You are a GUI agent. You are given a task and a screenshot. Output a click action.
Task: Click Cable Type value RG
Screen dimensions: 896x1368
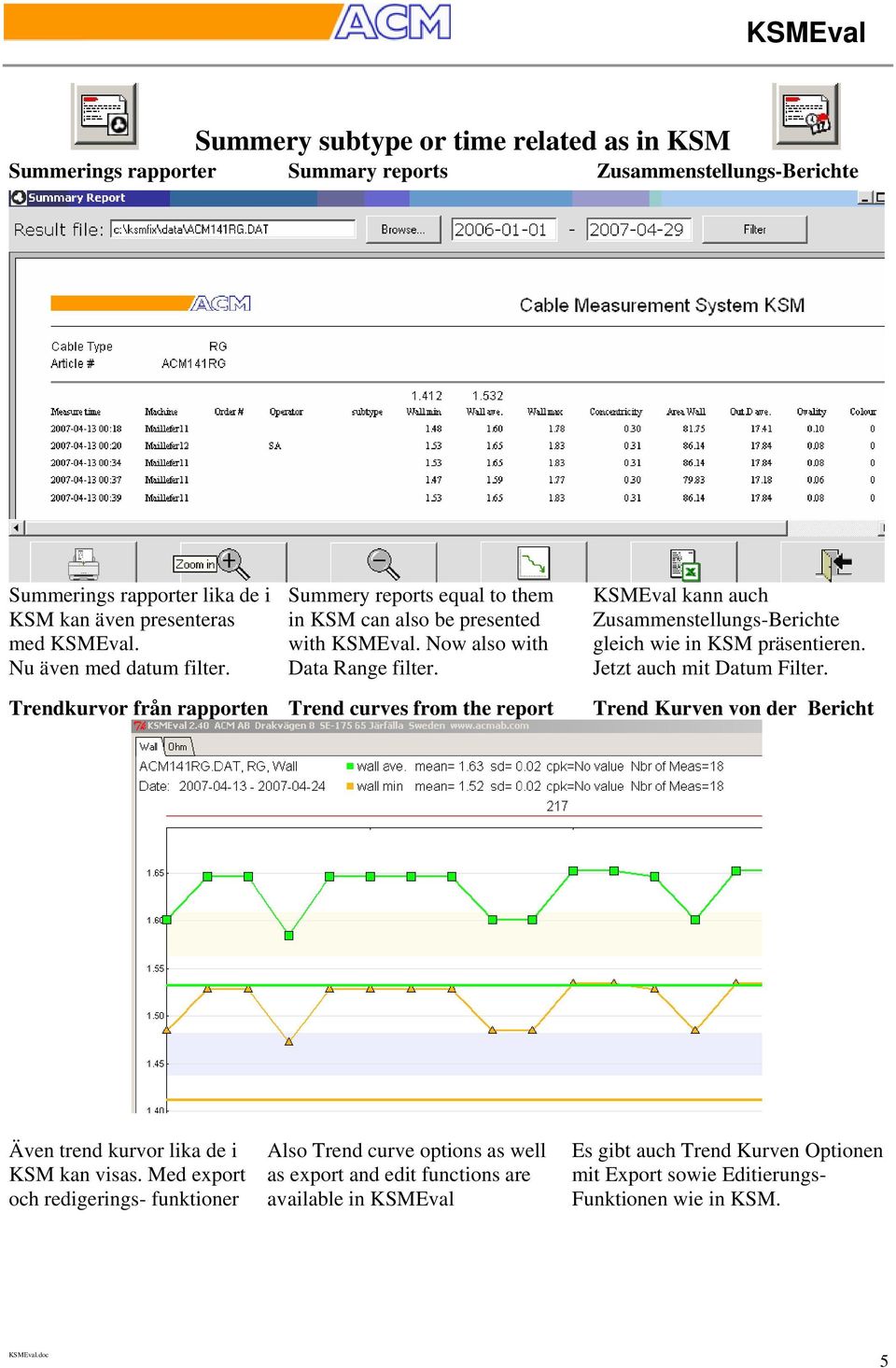[x=217, y=346]
